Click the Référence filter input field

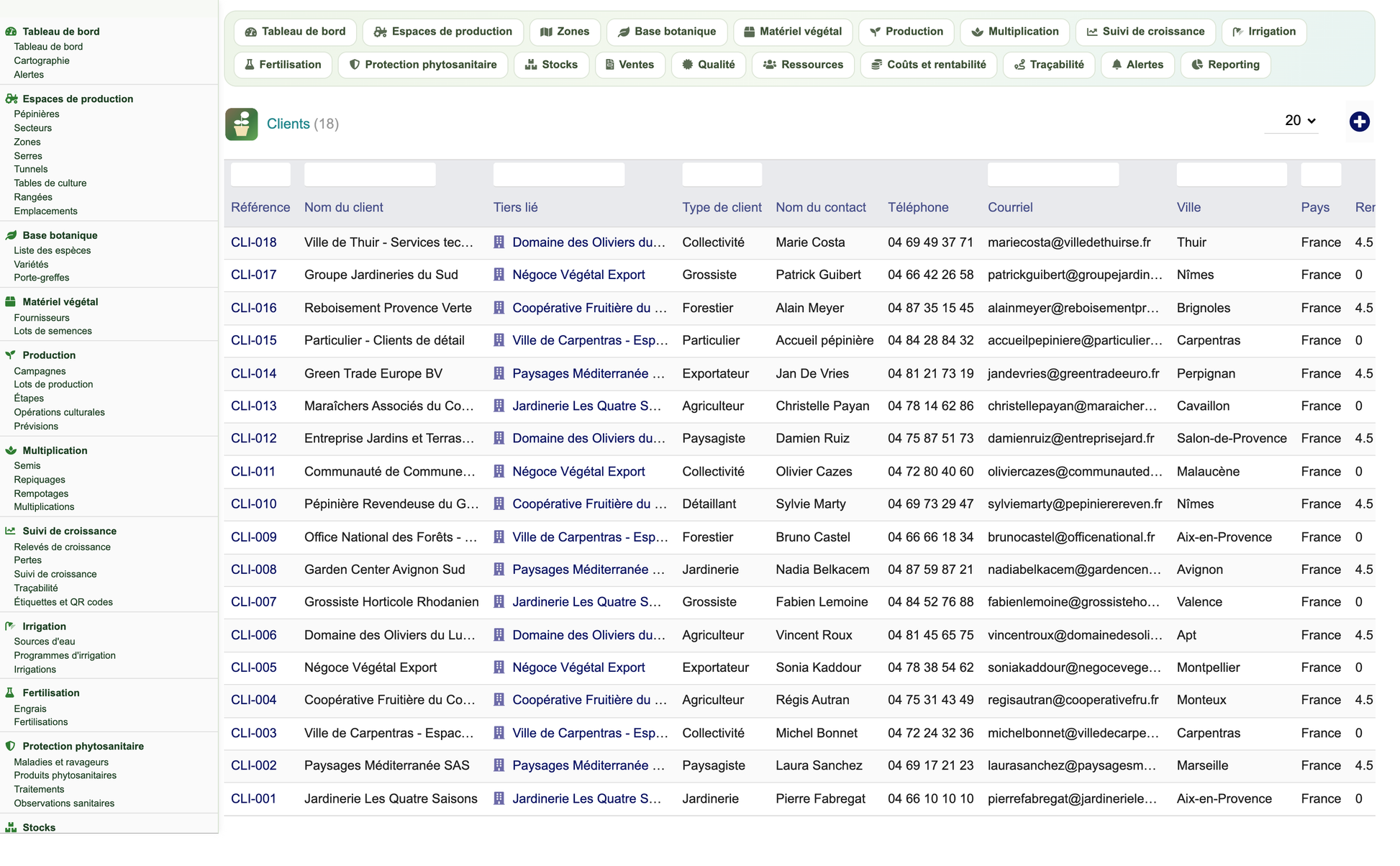260,175
